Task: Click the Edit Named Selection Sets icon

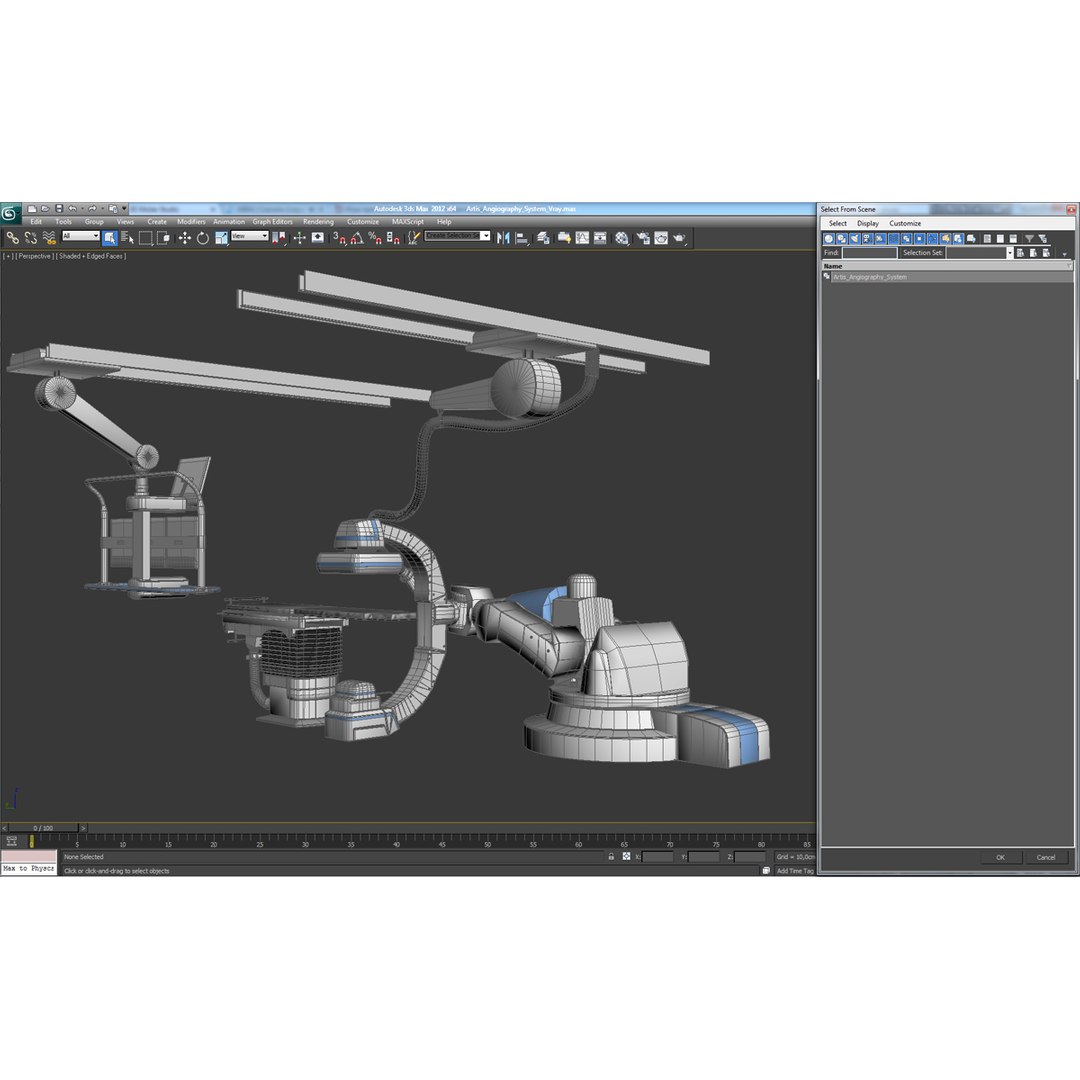Action: coord(413,238)
